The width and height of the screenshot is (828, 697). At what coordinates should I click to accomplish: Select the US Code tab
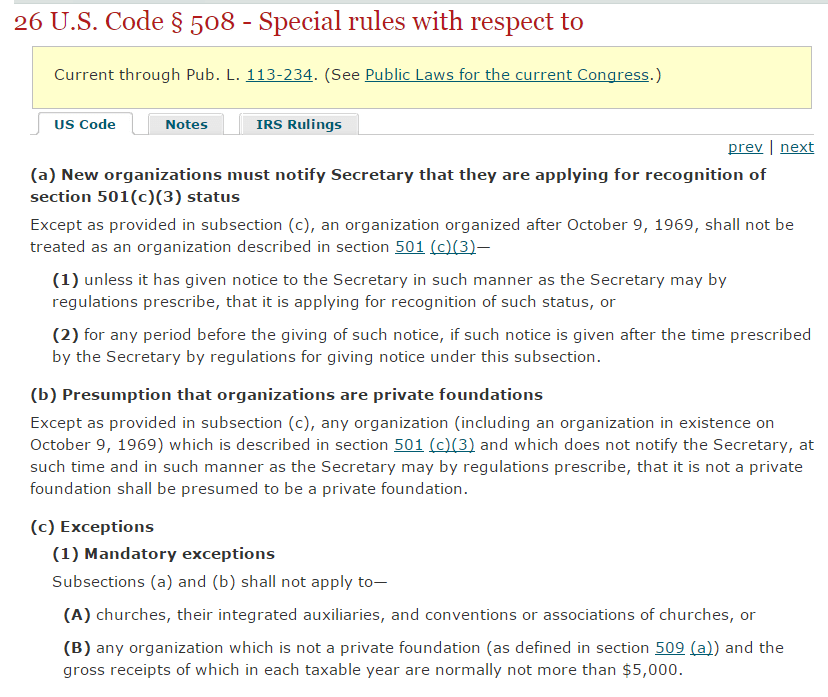click(85, 124)
